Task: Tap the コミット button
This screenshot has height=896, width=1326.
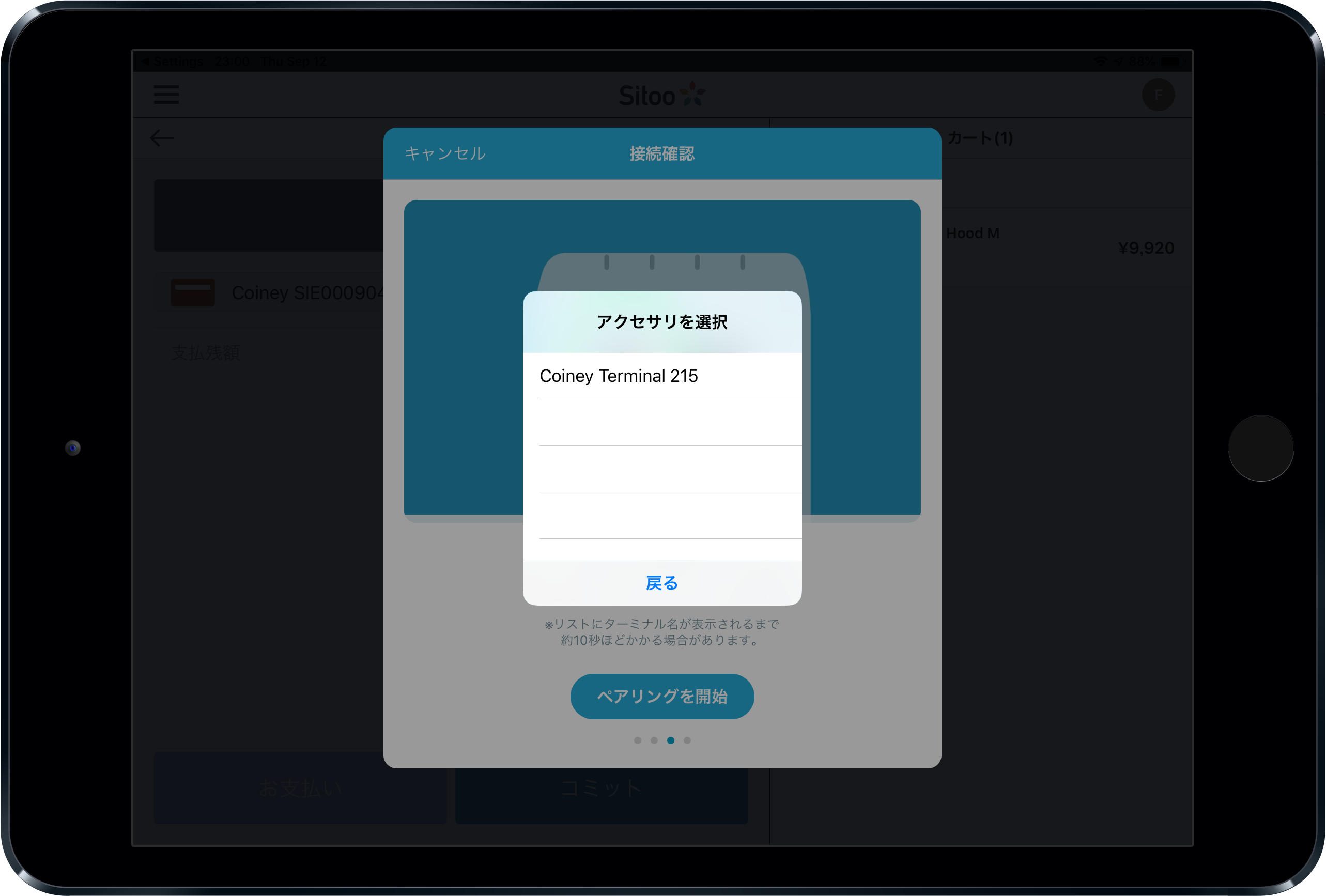Action: coord(602,787)
